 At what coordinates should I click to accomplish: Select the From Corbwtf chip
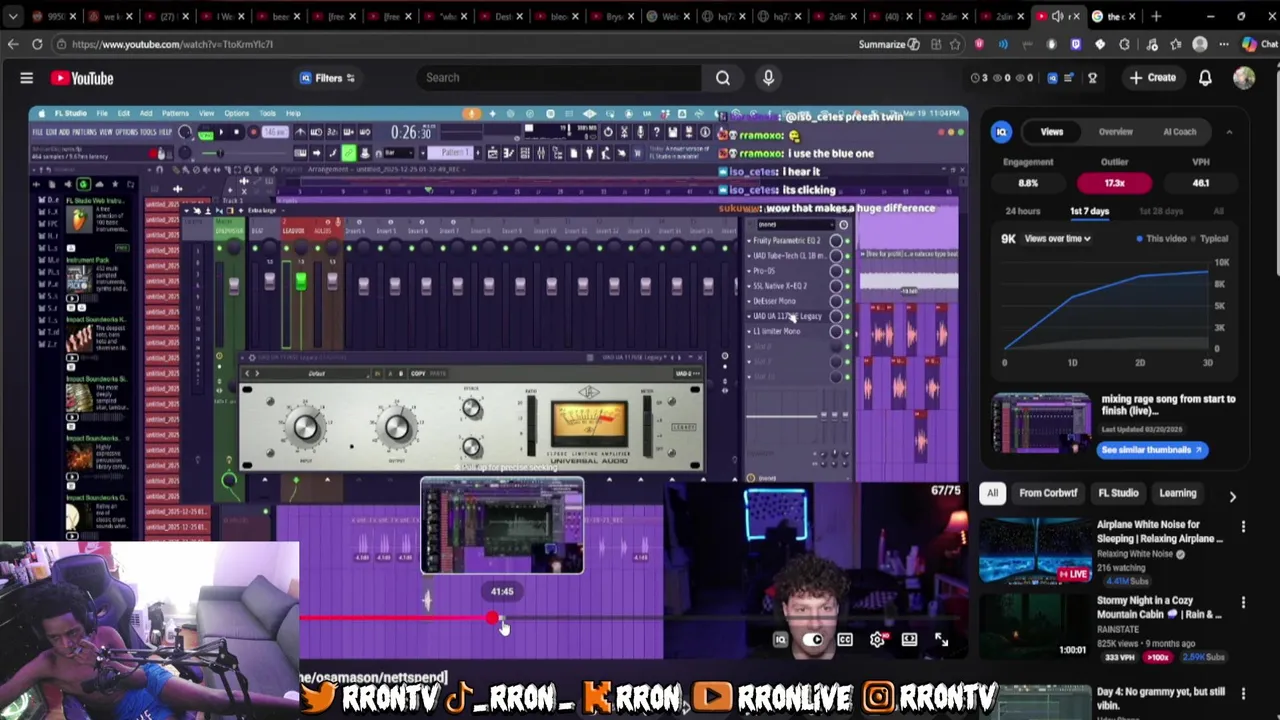(1048, 493)
